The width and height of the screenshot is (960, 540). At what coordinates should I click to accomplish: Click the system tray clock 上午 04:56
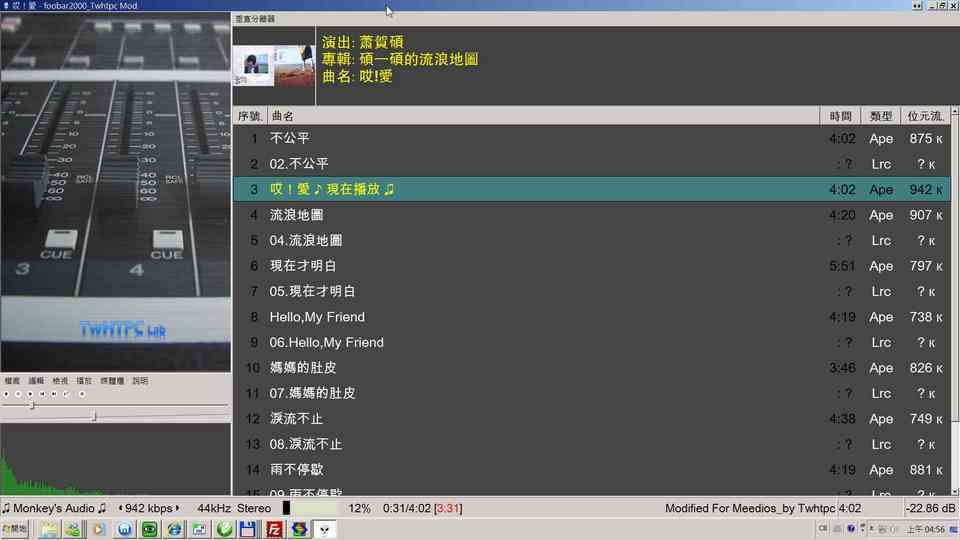(925, 529)
